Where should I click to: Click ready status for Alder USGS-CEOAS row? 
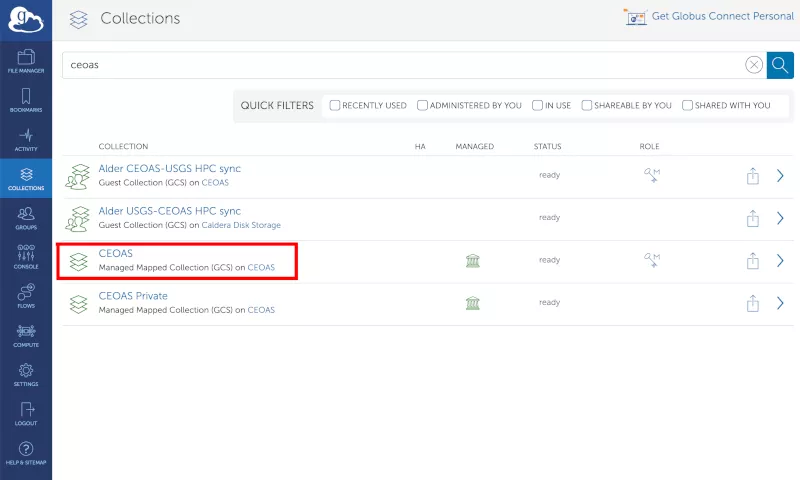click(x=549, y=217)
